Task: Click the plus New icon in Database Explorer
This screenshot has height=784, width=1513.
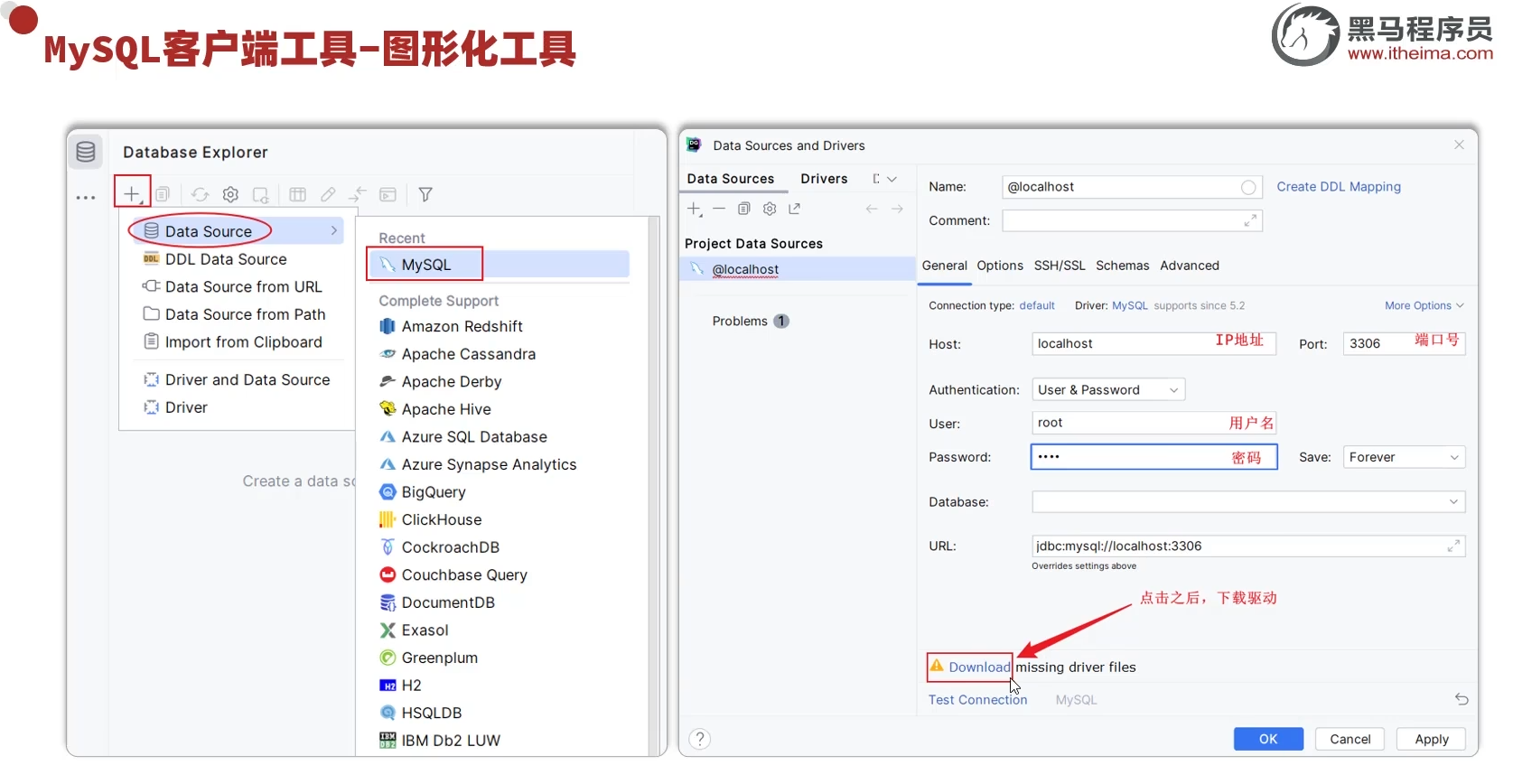Action: tap(132, 194)
